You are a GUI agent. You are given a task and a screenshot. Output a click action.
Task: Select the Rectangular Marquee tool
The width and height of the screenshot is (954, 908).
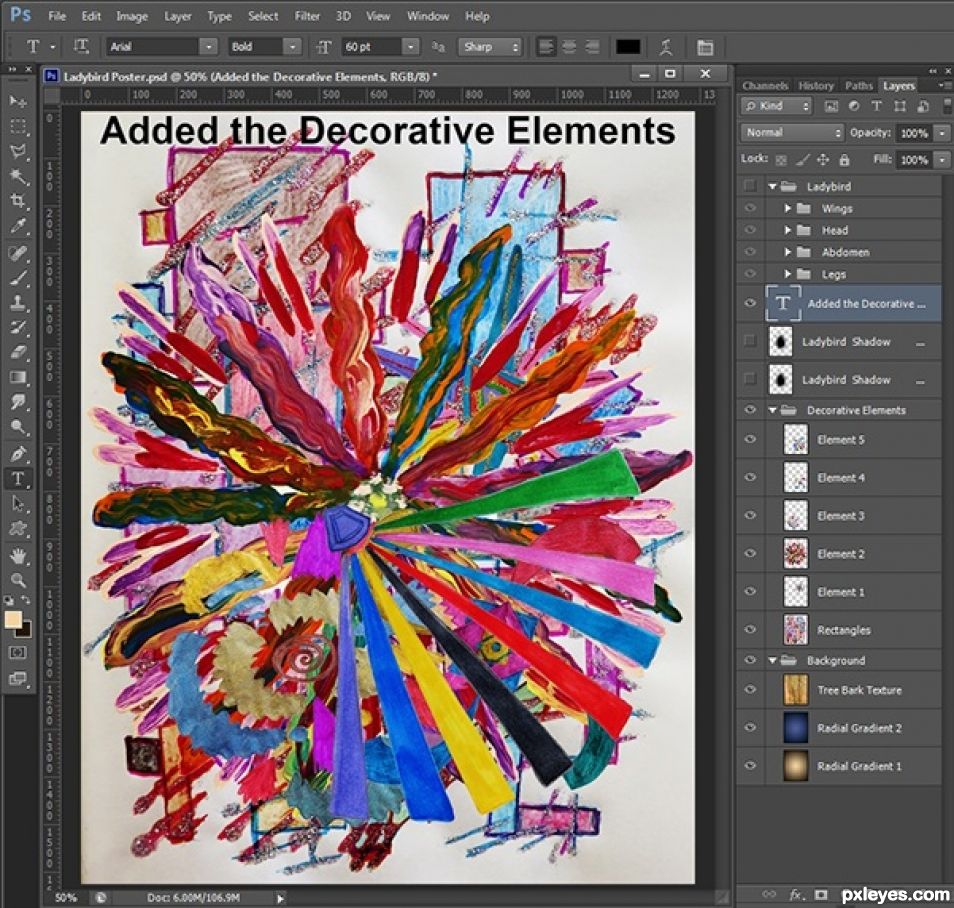[18, 127]
